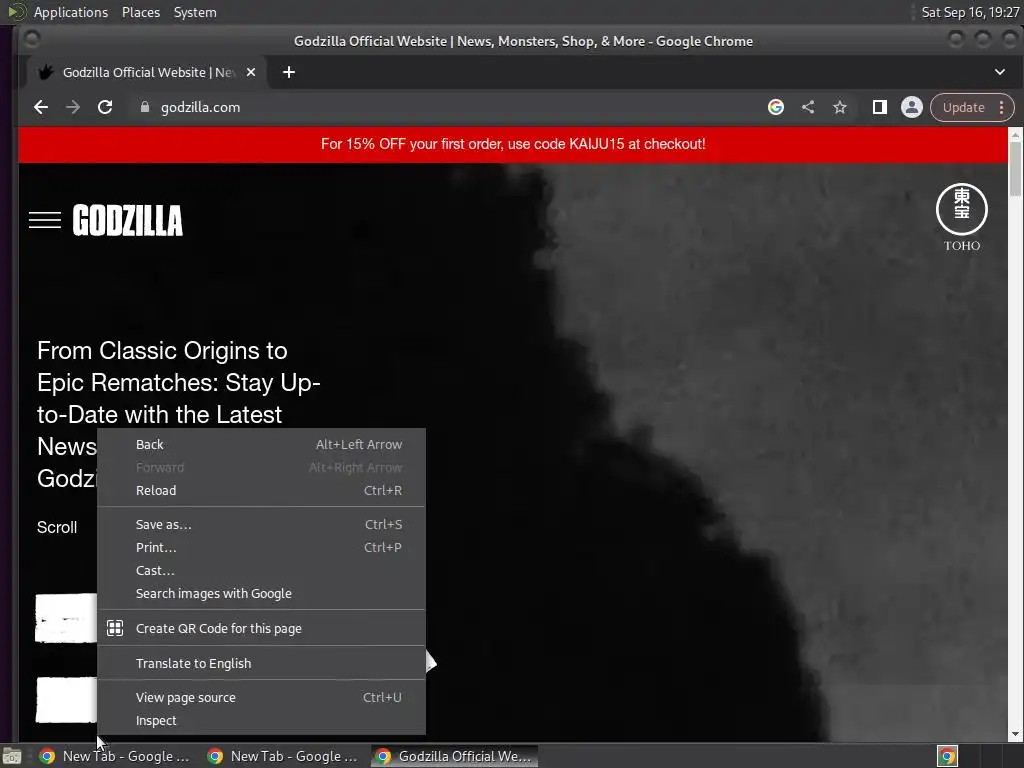This screenshot has height=768, width=1024.
Task: Click the TOHO logo emblem
Action: coord(962,209)
